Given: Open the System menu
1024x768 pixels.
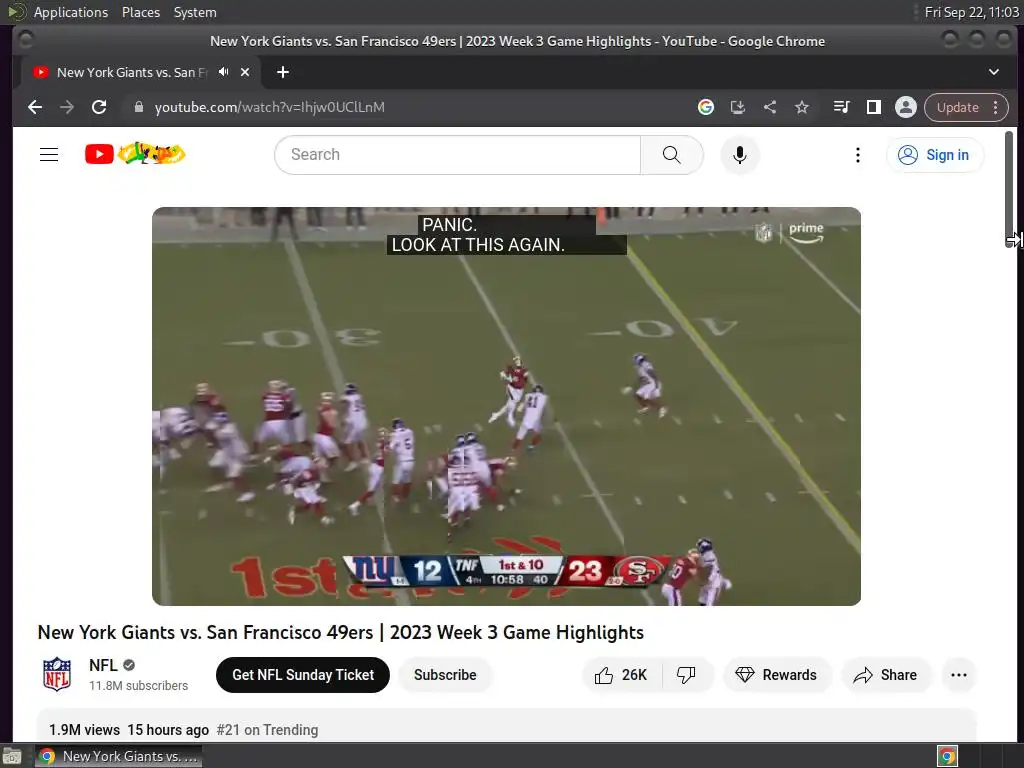Looking at the screenshot, I should (195, 12).
